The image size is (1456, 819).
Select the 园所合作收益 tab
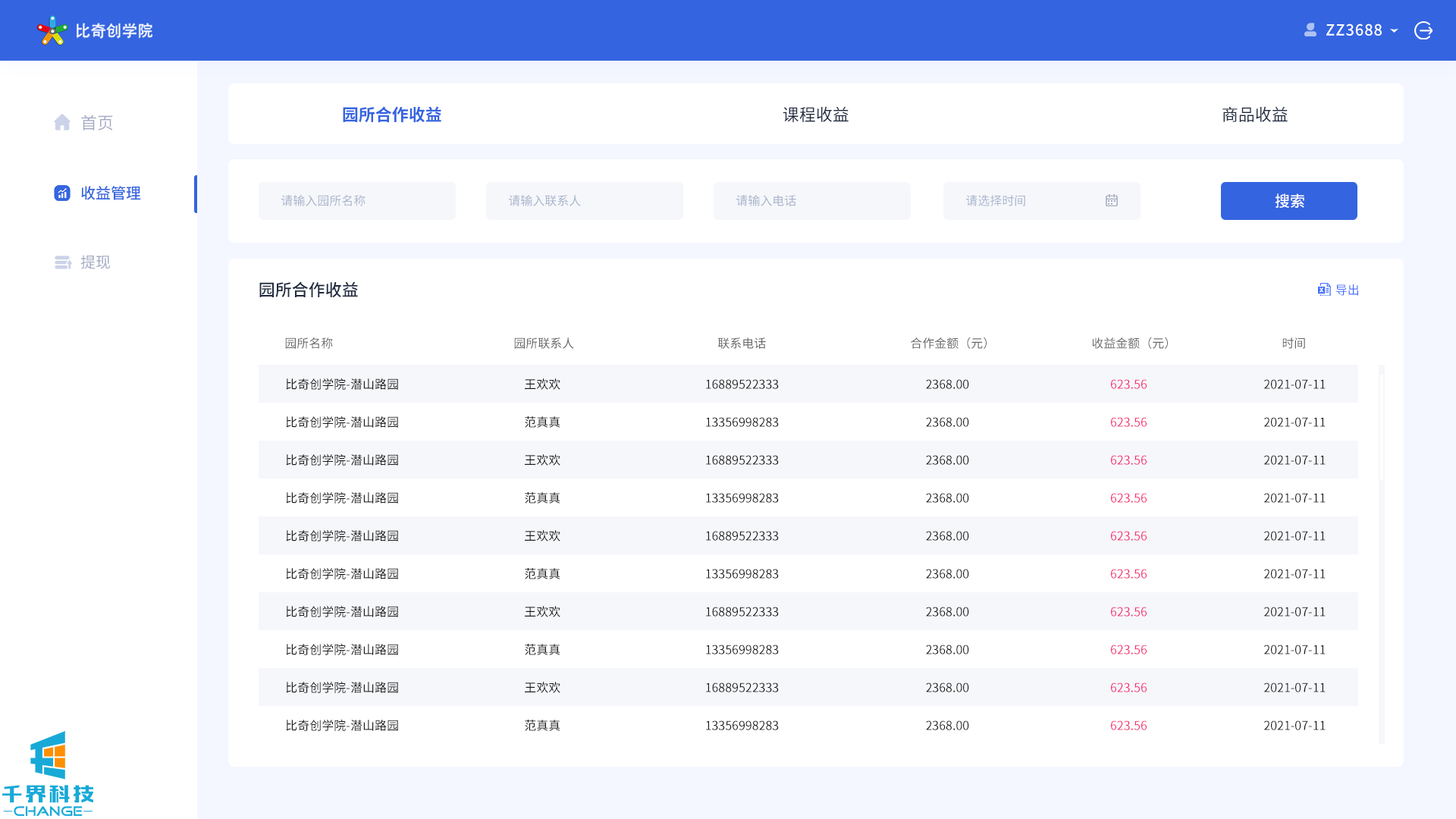click(392, 115)
